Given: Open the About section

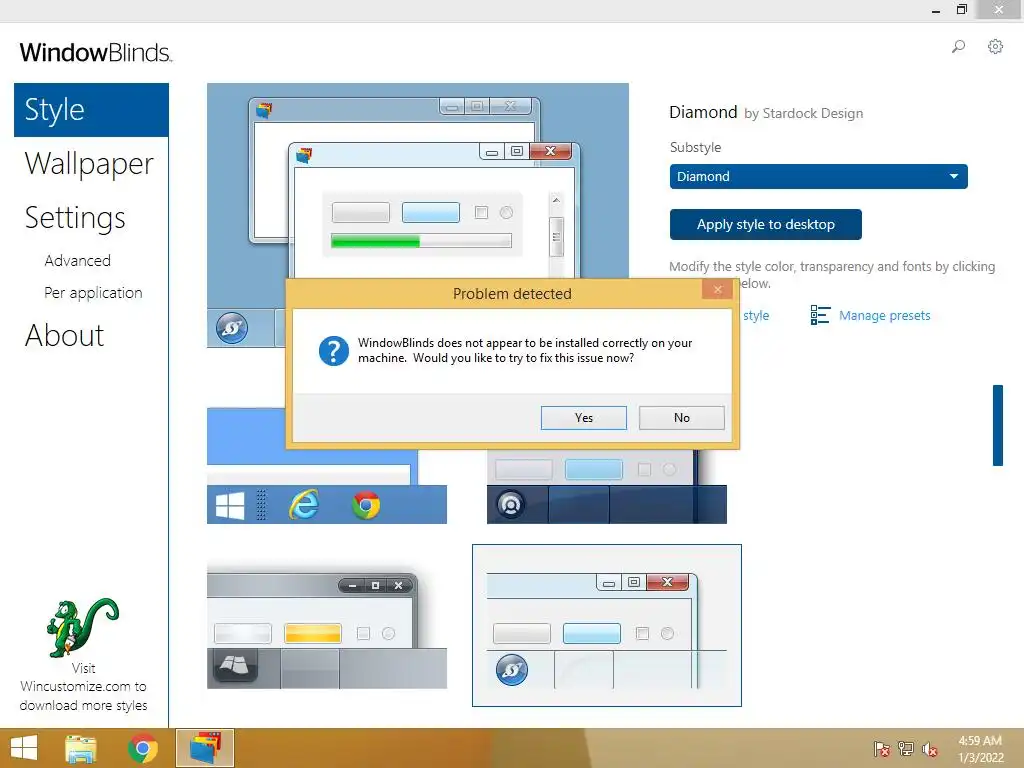Looking at the screenshot, I should coord(65,336).
